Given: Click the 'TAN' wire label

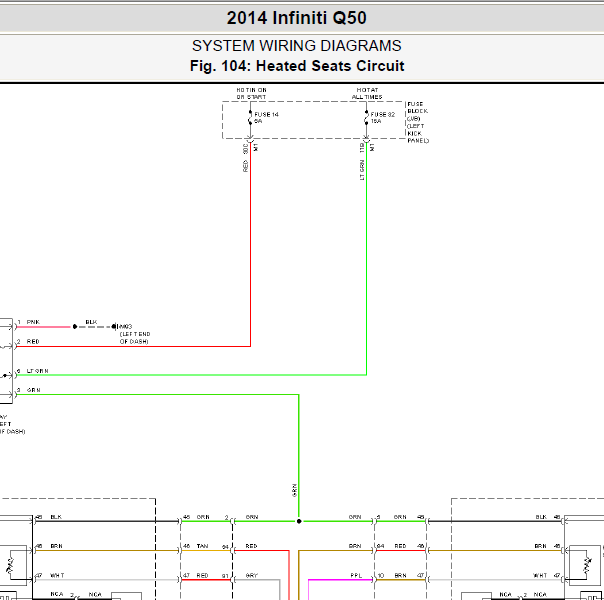Looking at the screenshot, I should click(x=202, y=546).
